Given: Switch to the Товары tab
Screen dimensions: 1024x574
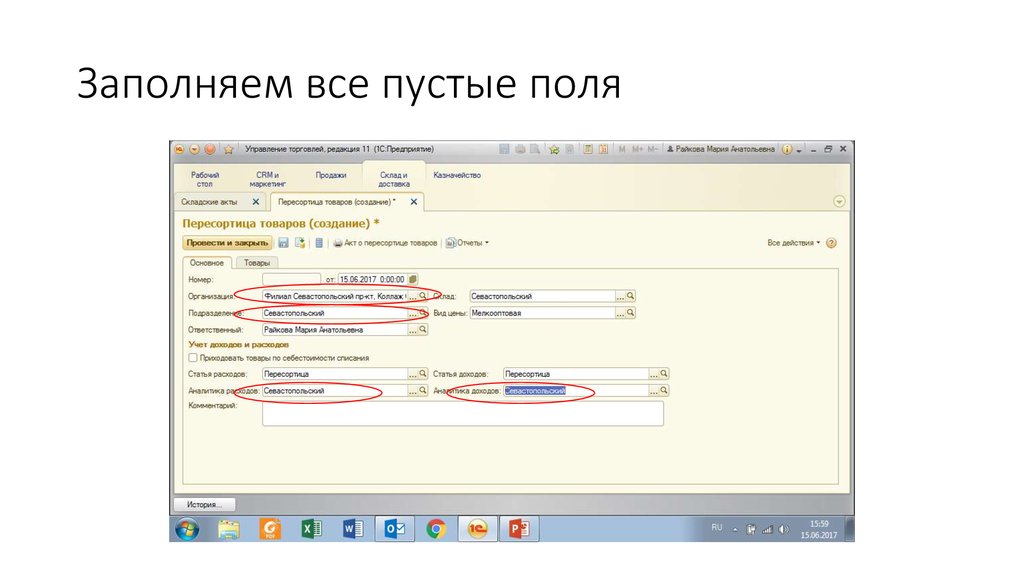Looking at the screenshot, I should 257,263.
